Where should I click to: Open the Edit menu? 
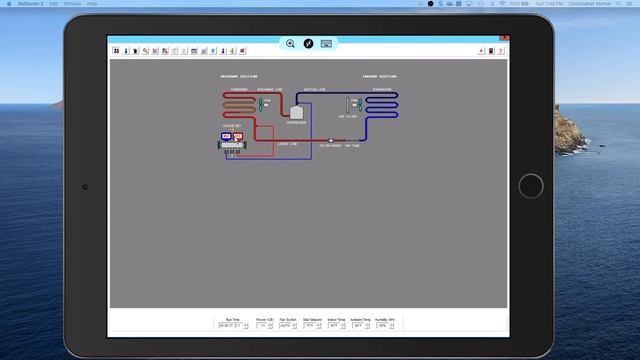[53, 4]
